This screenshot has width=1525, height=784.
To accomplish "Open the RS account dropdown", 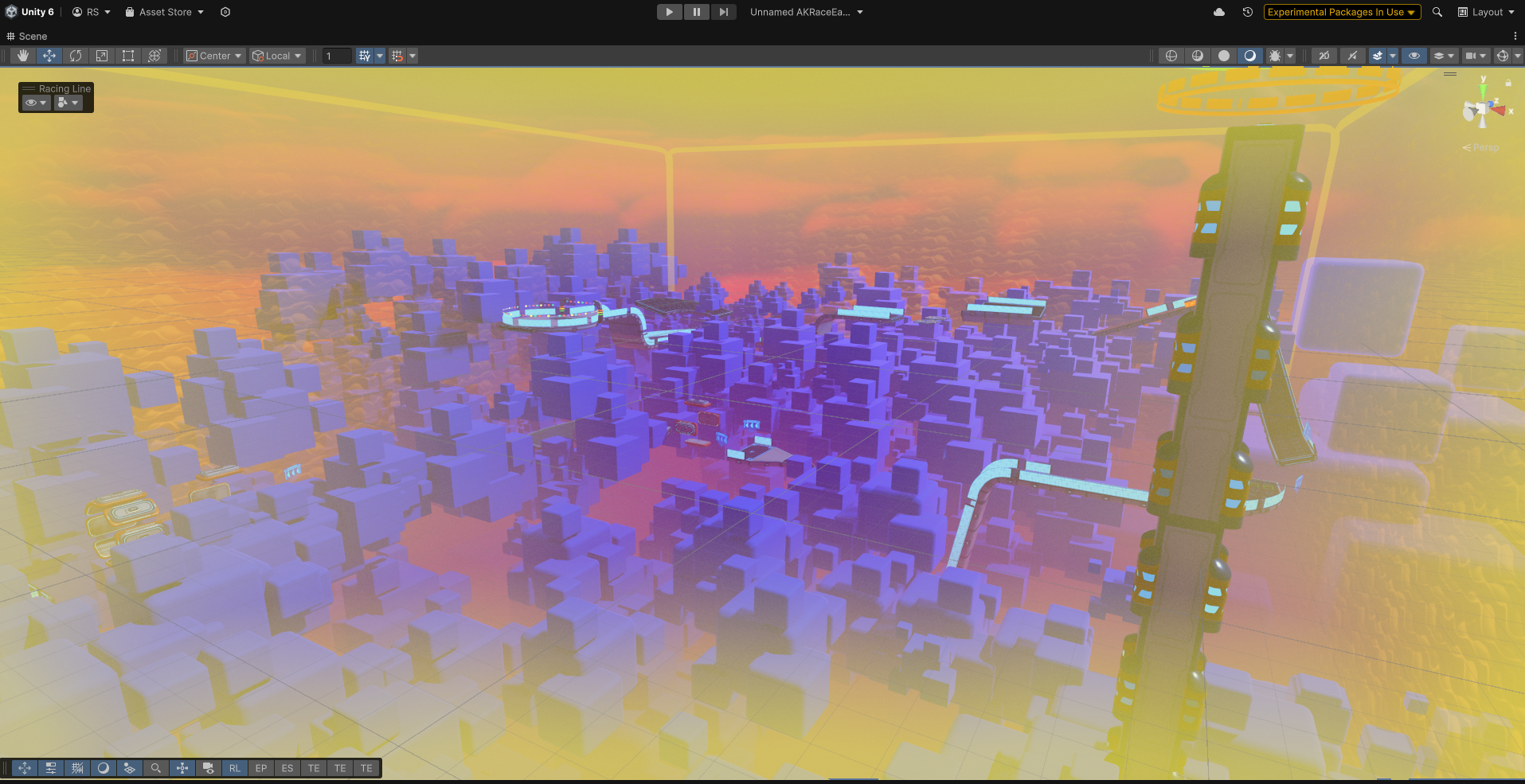I will click(92, 12).
